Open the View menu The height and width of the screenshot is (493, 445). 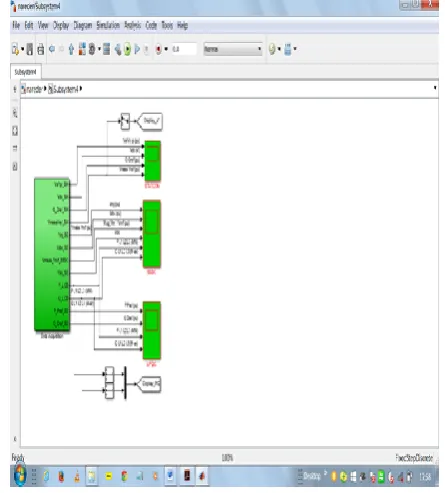43,25
